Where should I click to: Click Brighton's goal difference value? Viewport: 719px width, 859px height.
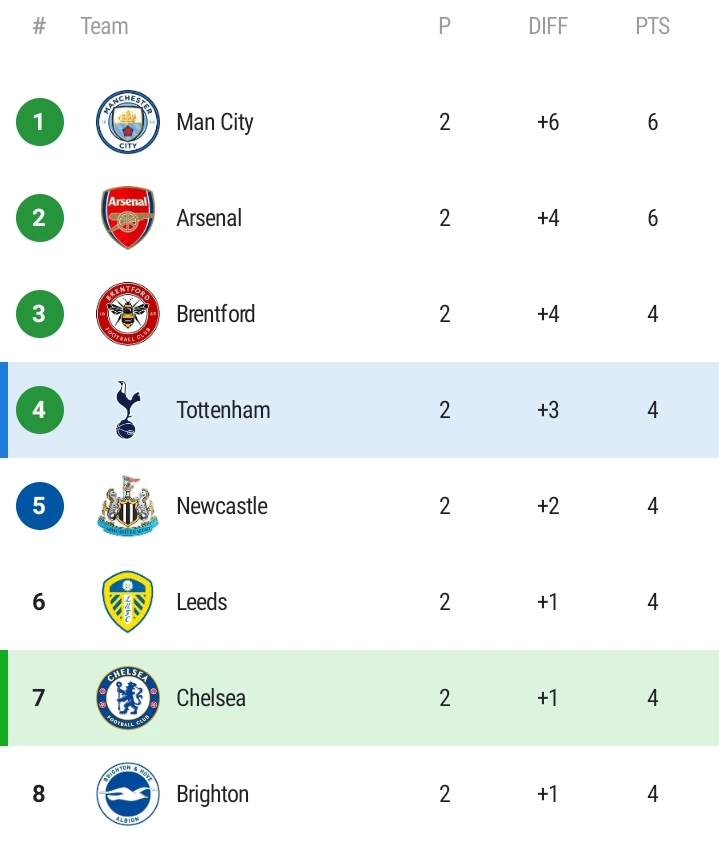point(548,794)
